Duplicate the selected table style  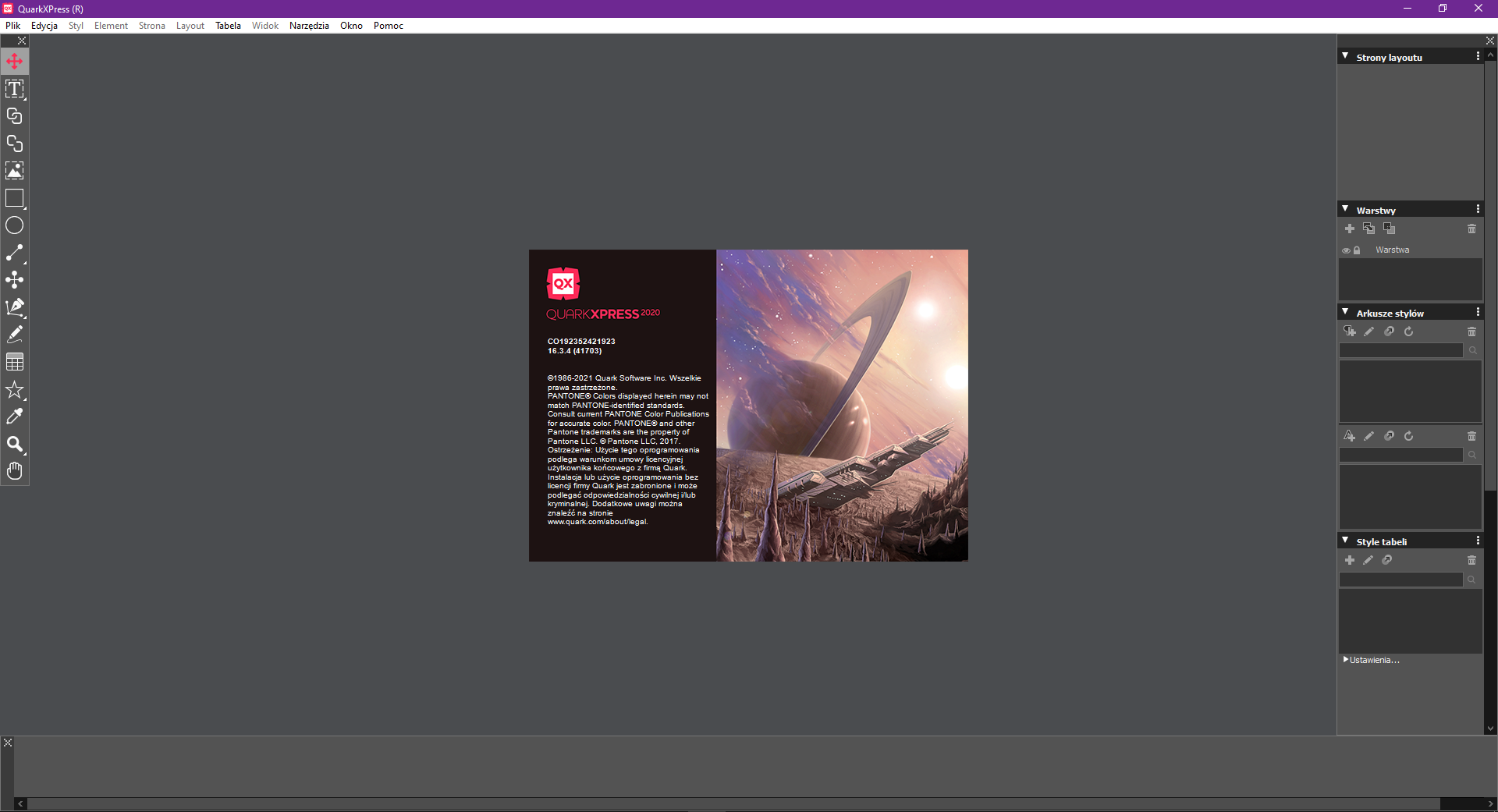pos(1387,560)
